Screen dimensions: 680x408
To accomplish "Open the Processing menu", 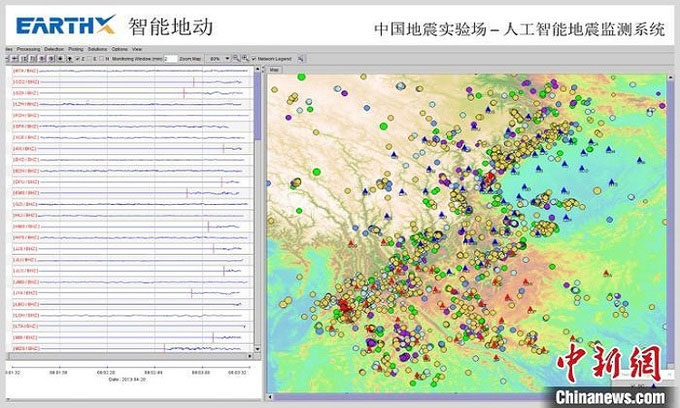I will [28, 49].
